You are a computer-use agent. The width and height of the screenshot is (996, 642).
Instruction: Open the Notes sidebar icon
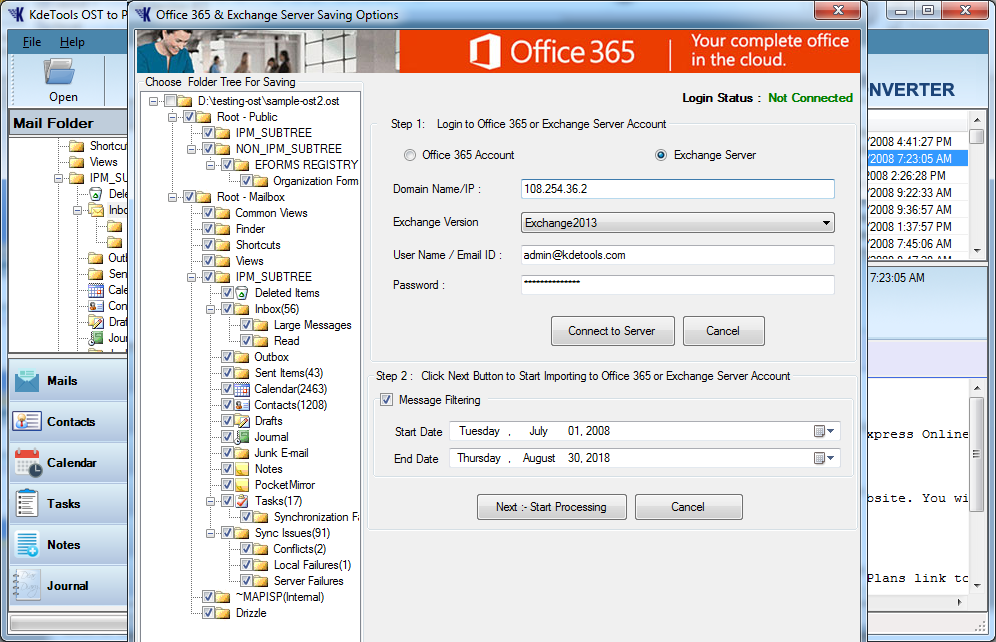27,545
